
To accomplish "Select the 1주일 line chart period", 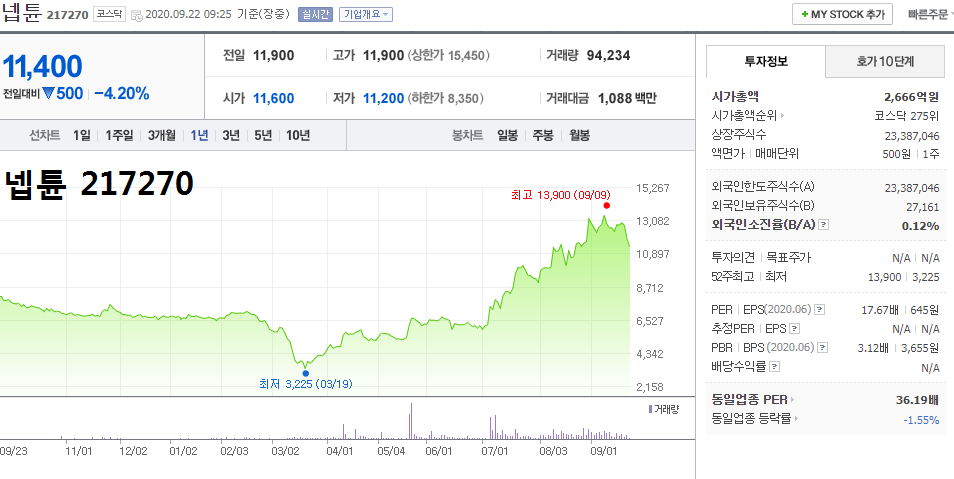I will 119,135.
